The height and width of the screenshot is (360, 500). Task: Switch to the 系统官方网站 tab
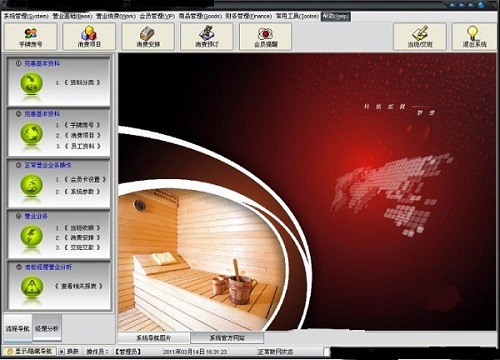pos(227,338)
